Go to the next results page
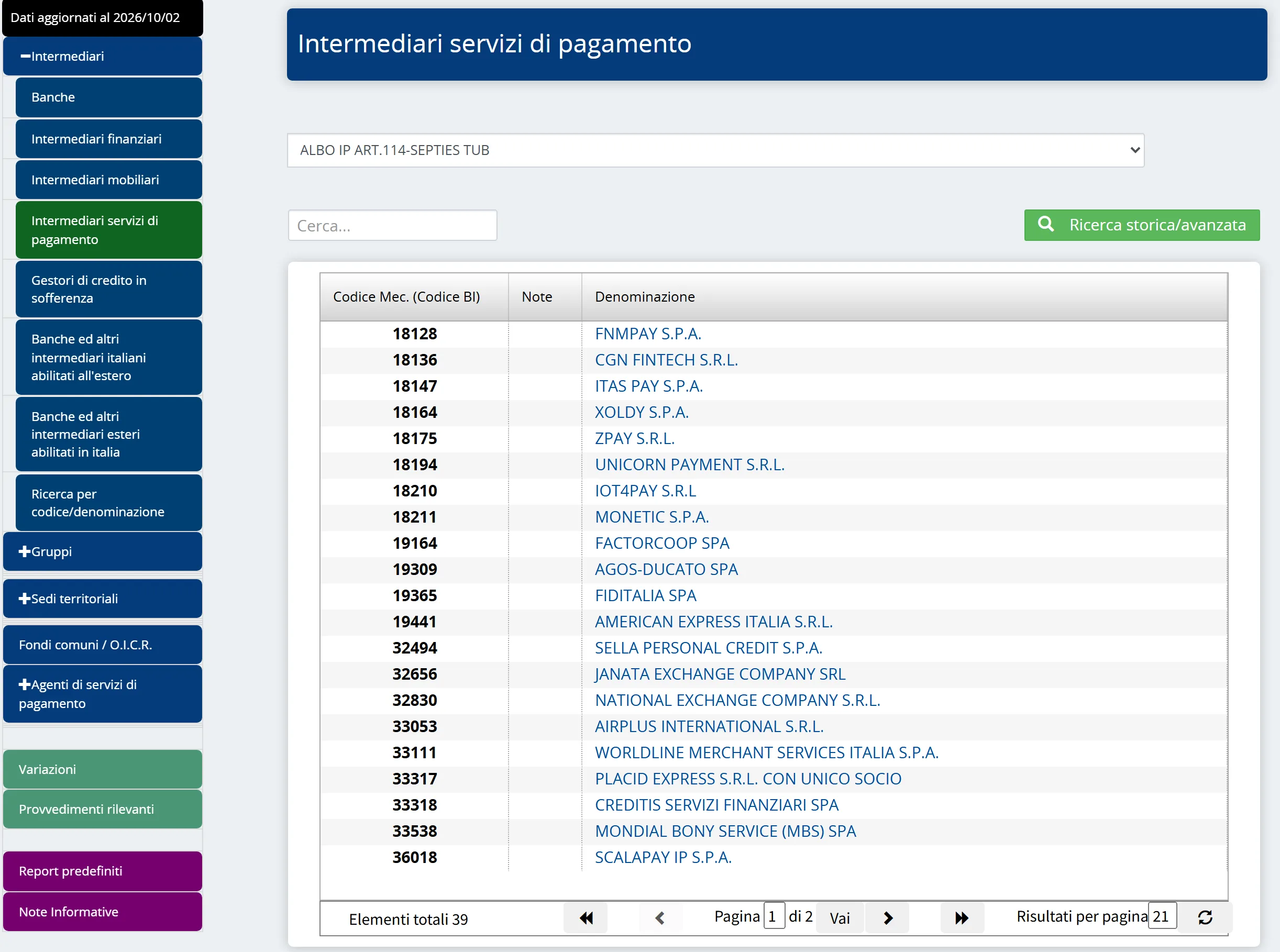1280x952 pixels. tap(888, 918)
